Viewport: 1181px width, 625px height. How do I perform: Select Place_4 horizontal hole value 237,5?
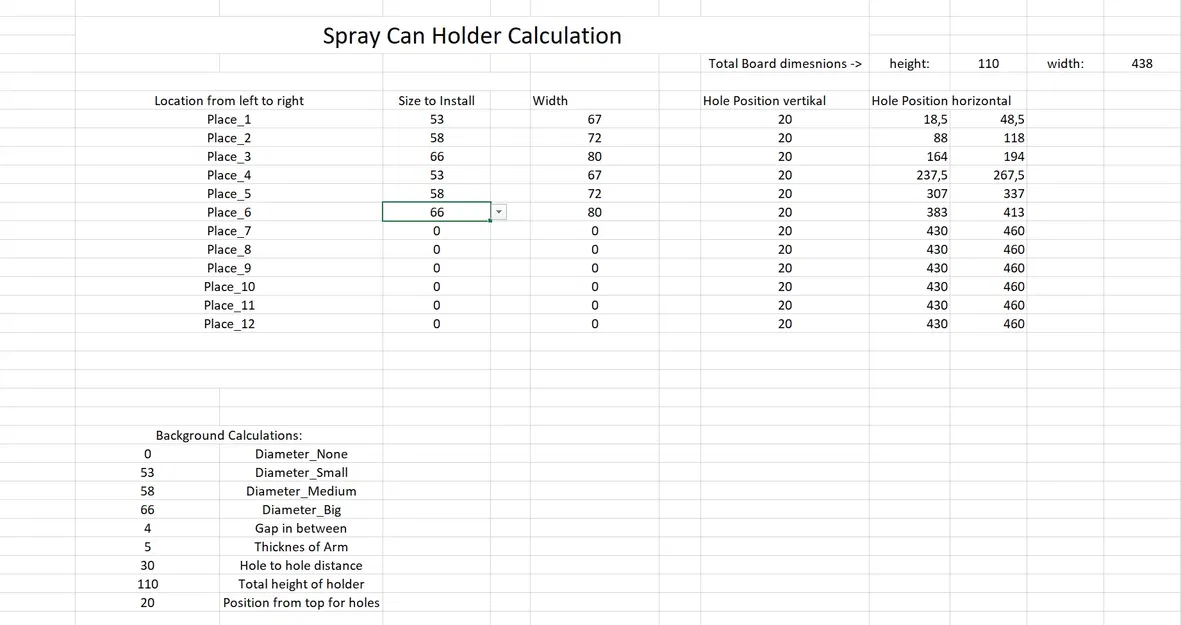(936, 175)
